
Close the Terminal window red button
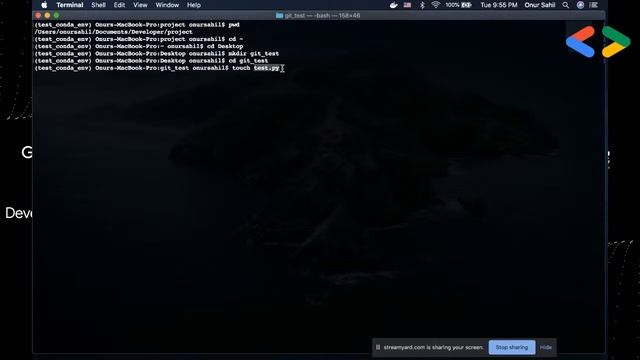point(38,16)
